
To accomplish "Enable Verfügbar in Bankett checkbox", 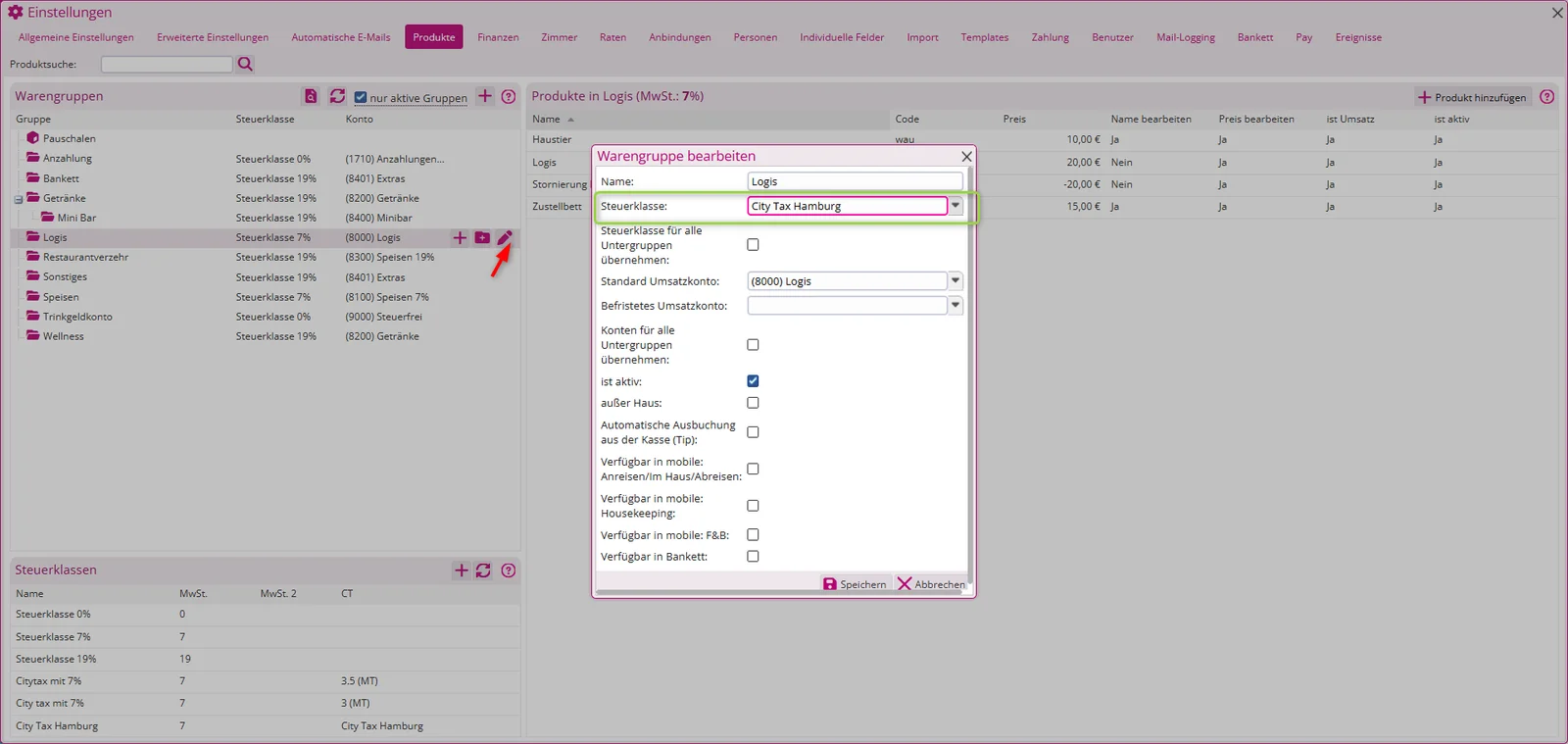I will 753,557.
